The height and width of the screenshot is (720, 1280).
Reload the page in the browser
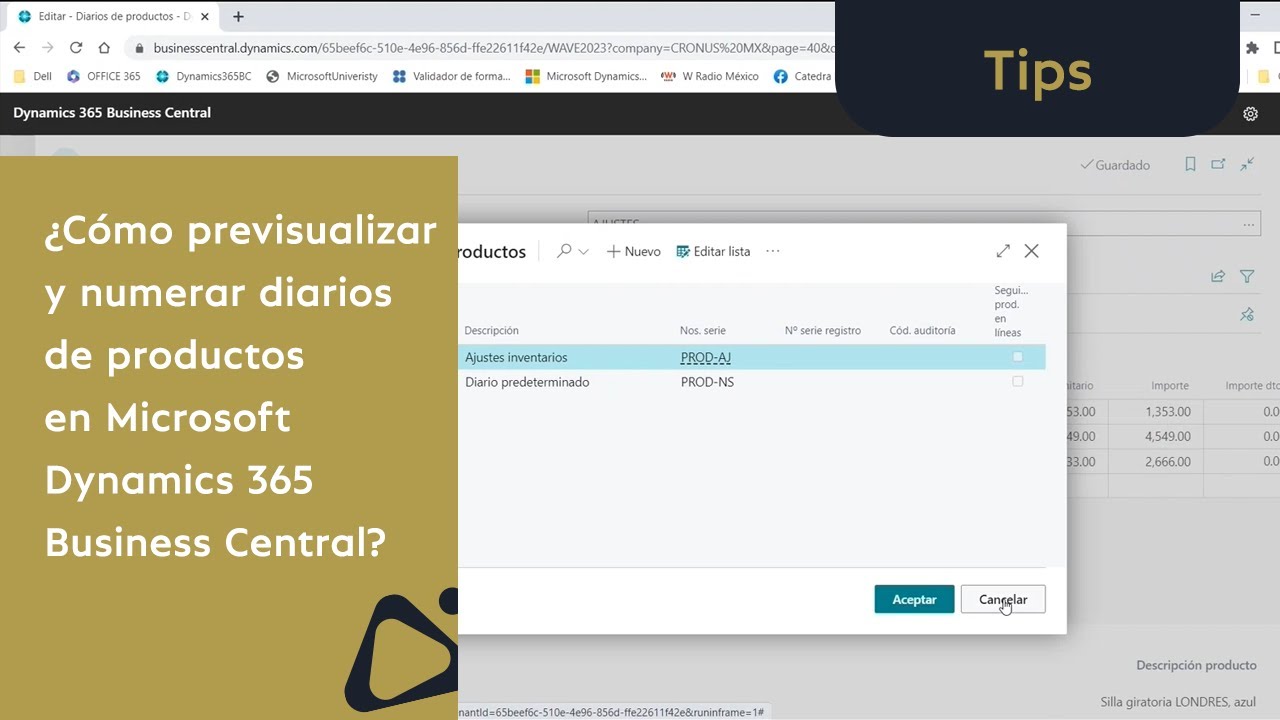point(76,47)
